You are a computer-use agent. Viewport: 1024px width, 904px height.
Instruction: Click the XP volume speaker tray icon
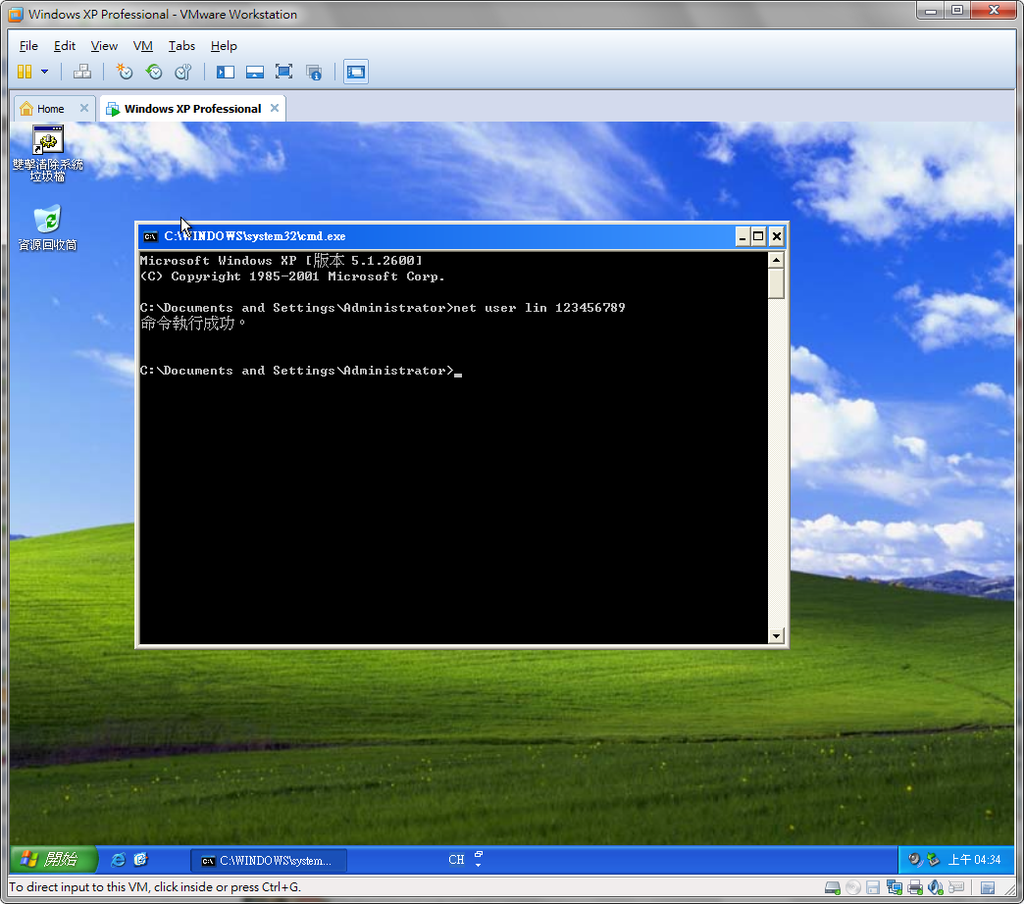click(916, 860)
